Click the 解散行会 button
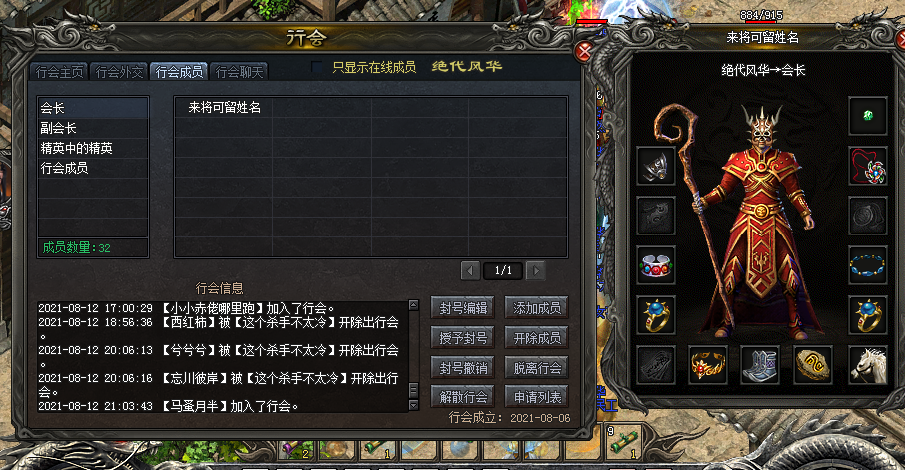905x470 pixels. pyautogui.click(x=463, y=397)
